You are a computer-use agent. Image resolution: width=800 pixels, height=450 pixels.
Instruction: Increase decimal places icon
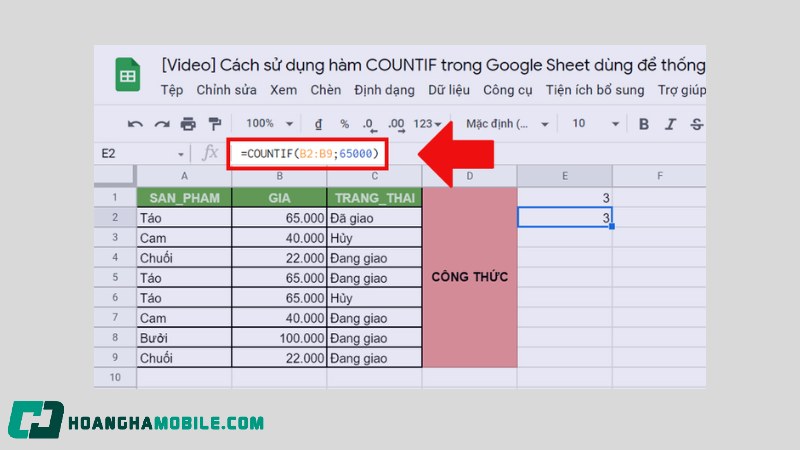click(396, 124)
